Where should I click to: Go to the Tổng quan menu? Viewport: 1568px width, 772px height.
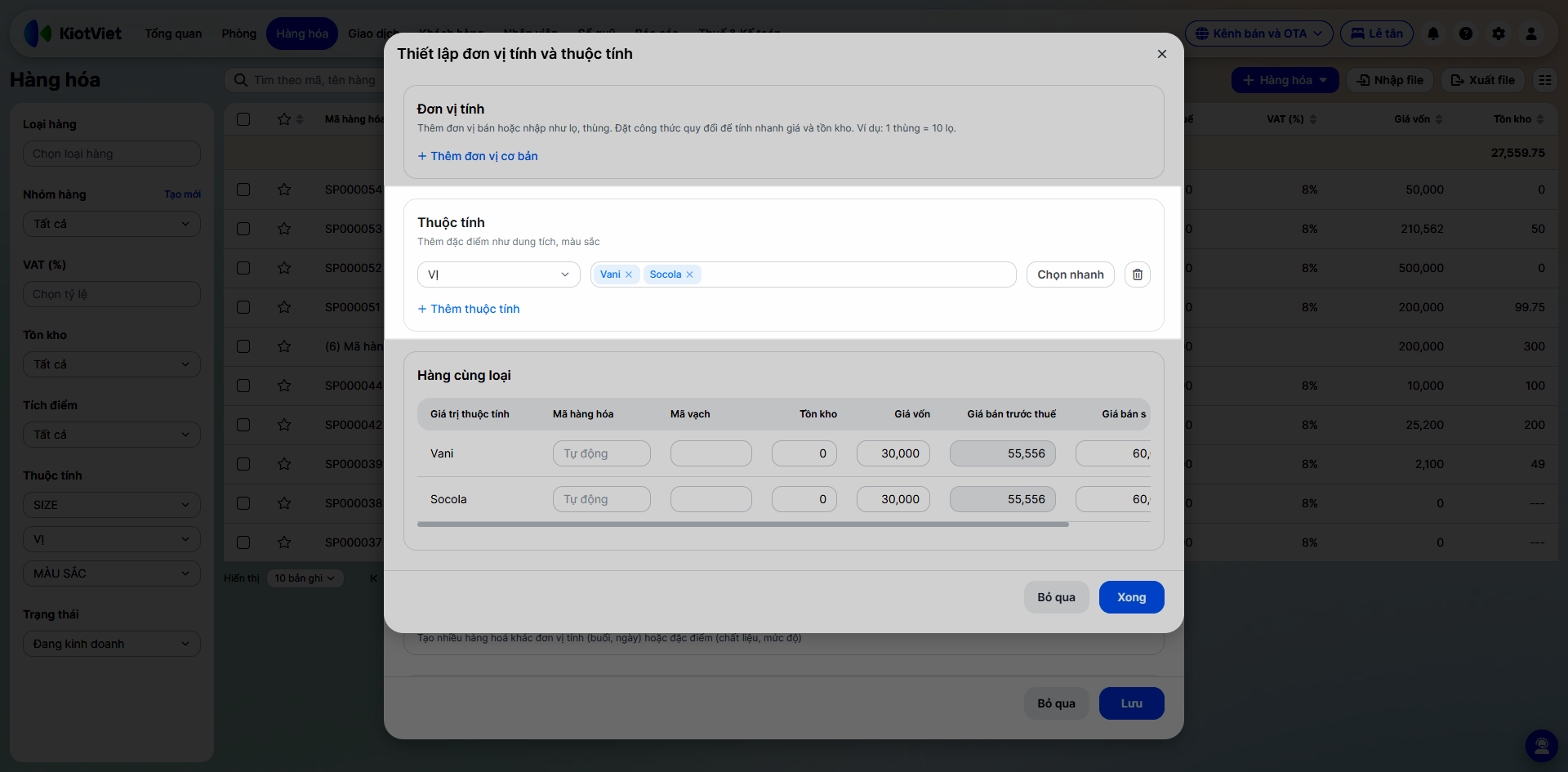click(173, 33)
